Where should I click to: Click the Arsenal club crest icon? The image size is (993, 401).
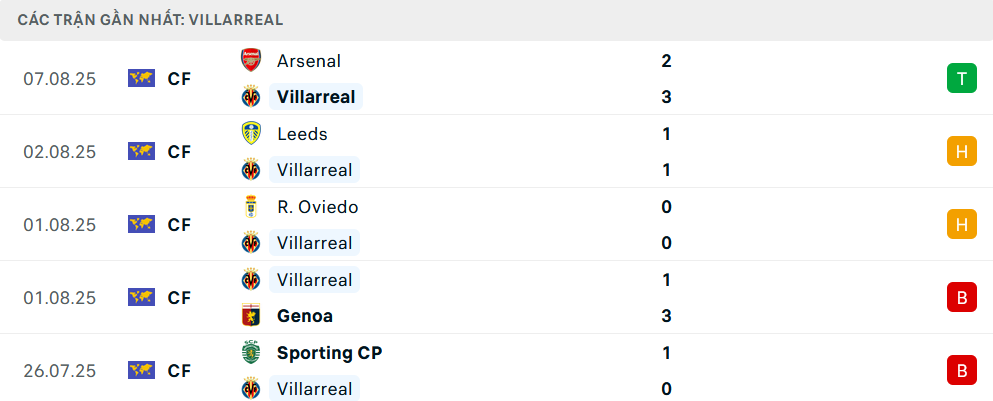(250, 60)
